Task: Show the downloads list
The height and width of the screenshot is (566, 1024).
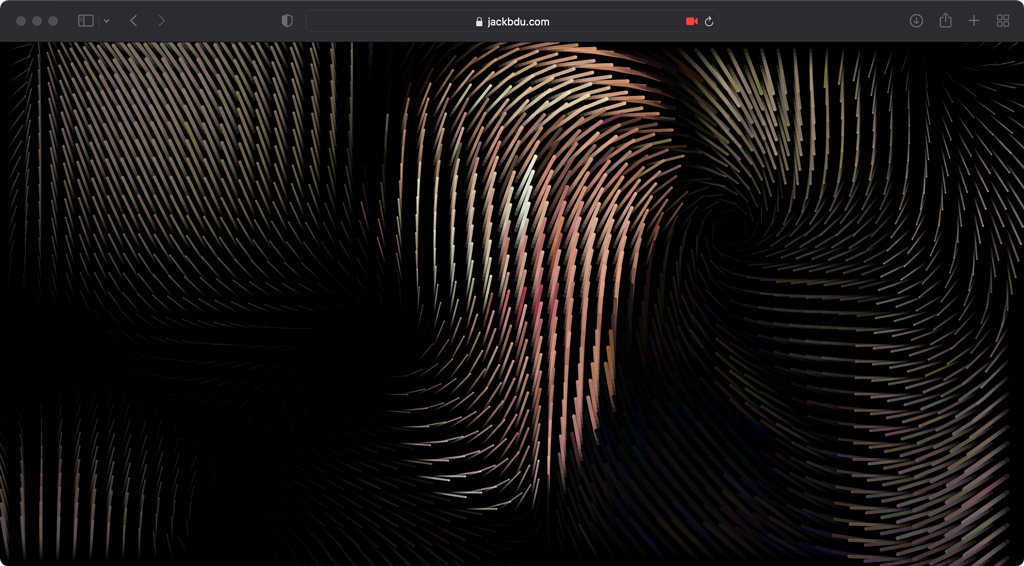Action: 916,21
